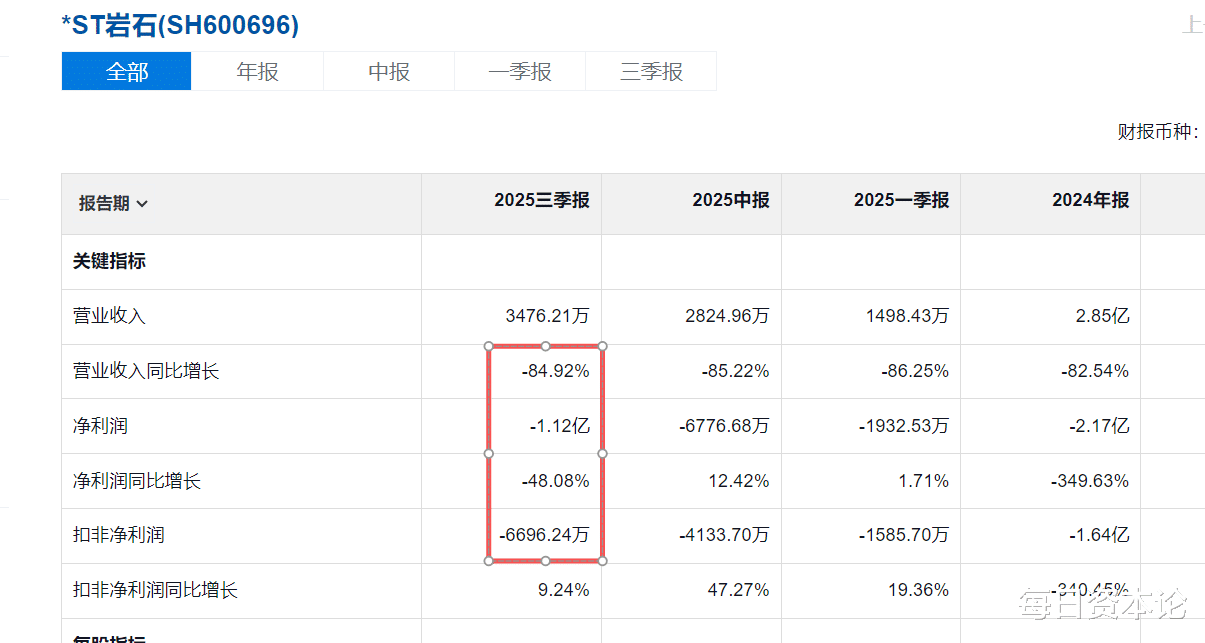Click the *ST岩石(SH600696) stock title
Screen dimensions: 1205x643
[x=180, y=25]
